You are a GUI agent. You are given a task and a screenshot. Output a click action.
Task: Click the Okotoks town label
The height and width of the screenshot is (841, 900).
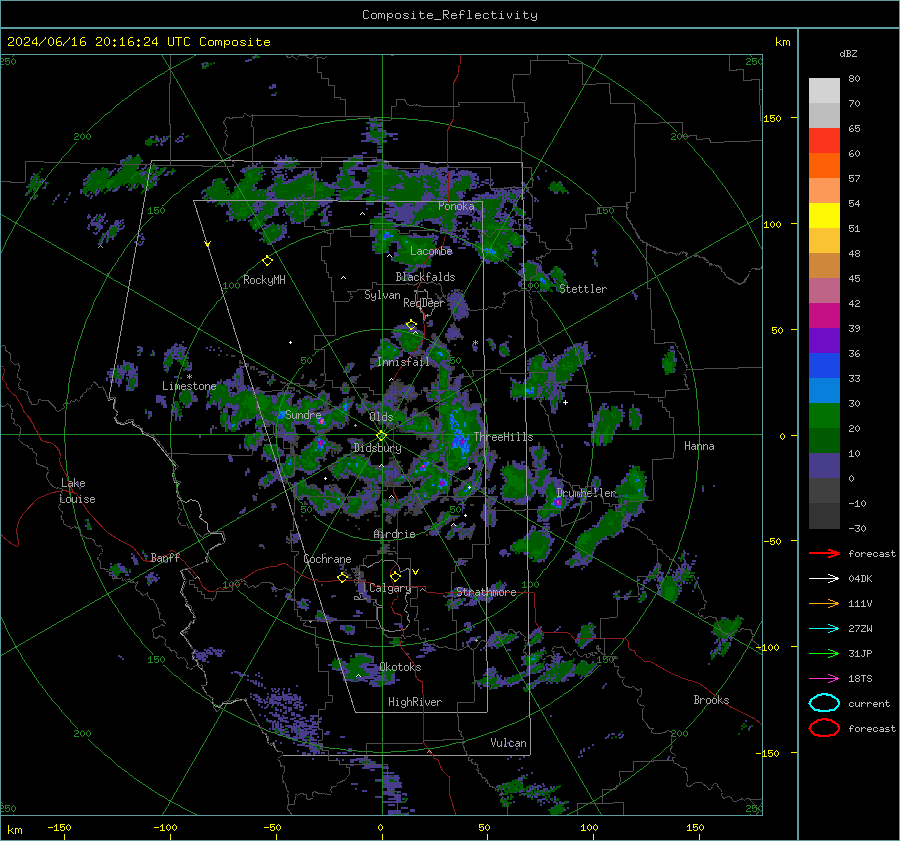400,667
